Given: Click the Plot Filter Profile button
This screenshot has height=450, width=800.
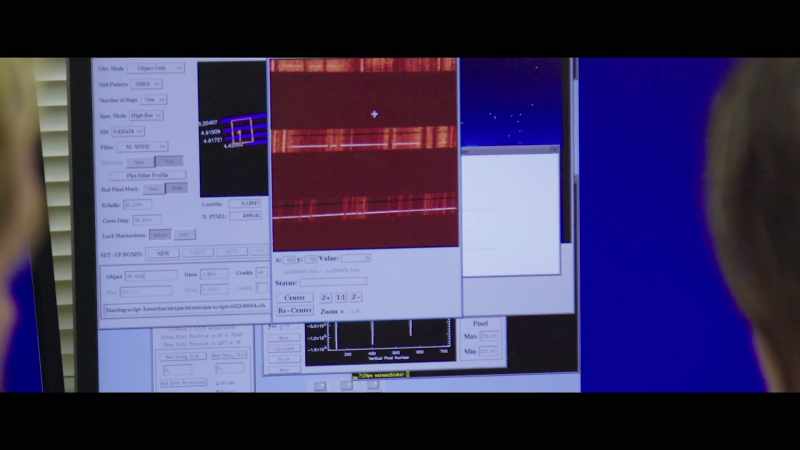Looking at the screenshot, I should click(x=147, y=175).
